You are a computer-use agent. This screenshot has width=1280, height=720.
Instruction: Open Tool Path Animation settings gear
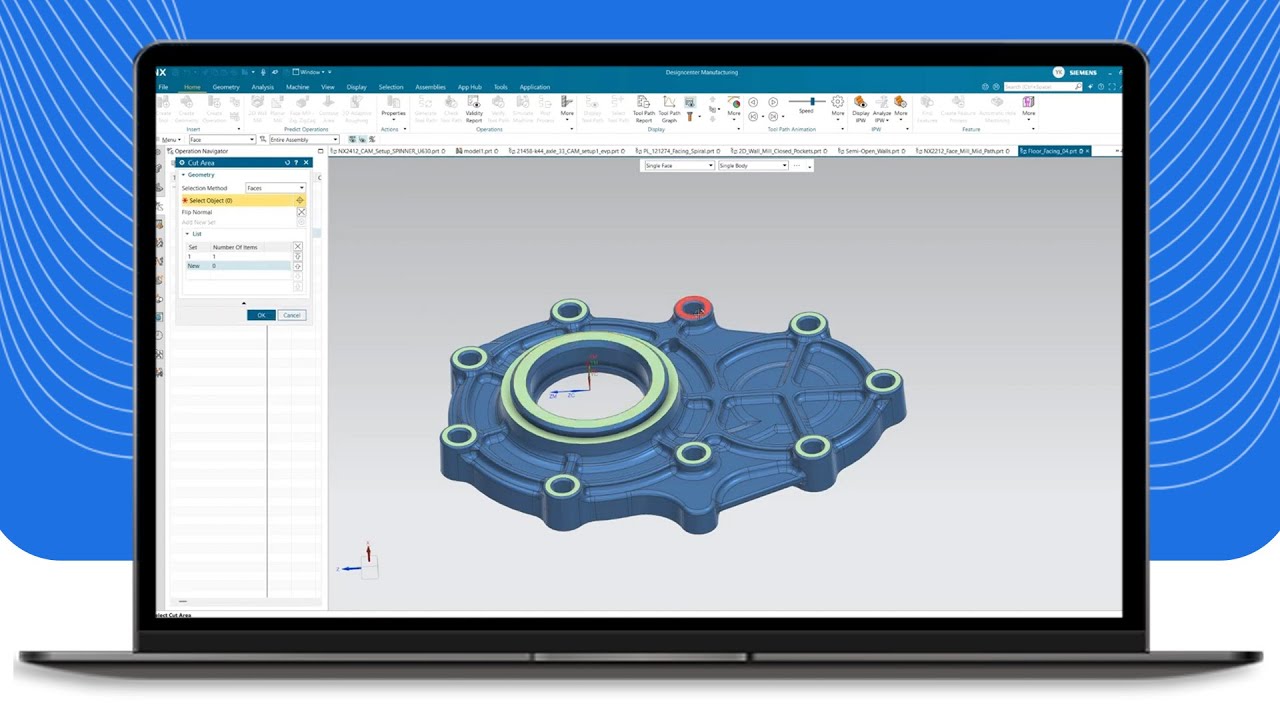click(837, 102)
